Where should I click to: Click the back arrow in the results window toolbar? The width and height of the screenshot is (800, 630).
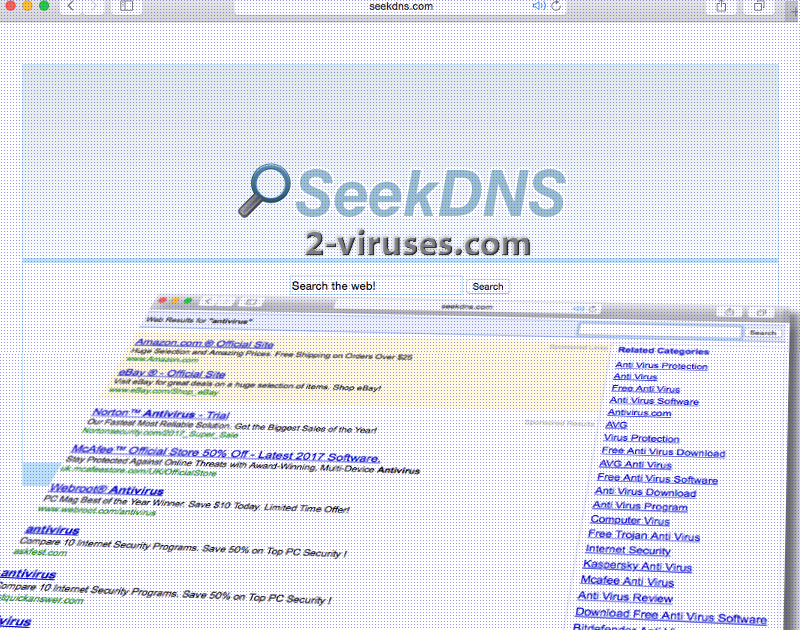(208, 301)
